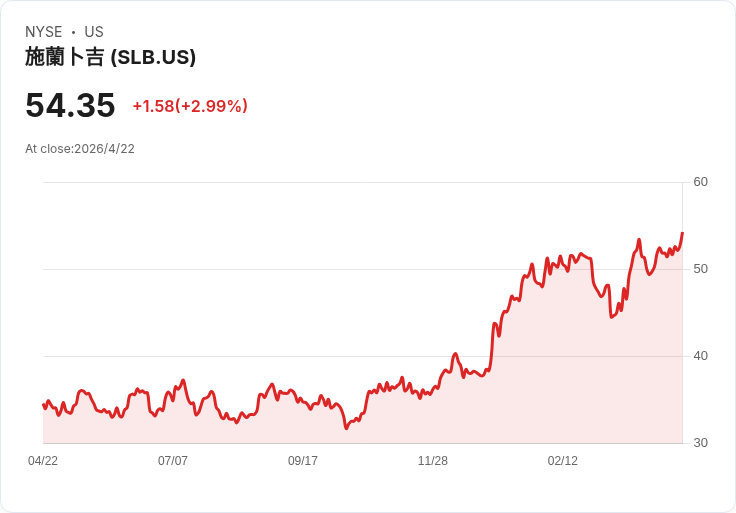This screenshot has width=736, height=513.
Task: Click the 11/28 date axis label
Action: pyautogui.click(x=433, y=461)
